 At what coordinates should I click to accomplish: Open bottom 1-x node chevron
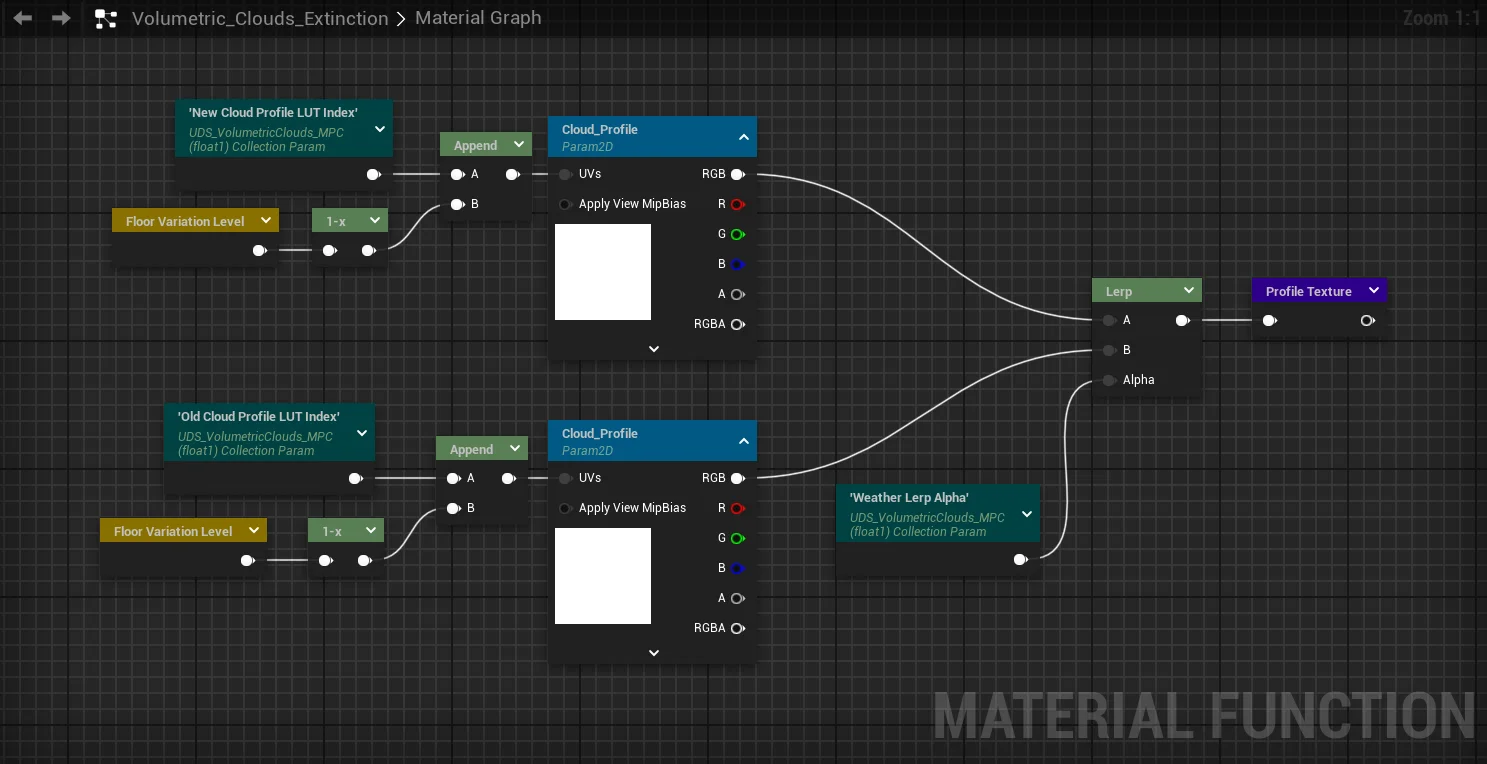370,531
